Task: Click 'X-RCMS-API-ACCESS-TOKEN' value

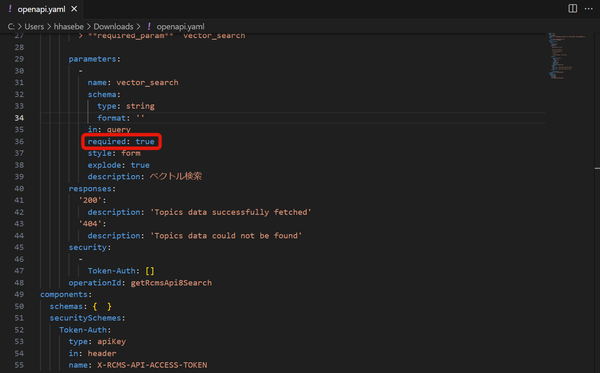Action: [x=152, y=365]
